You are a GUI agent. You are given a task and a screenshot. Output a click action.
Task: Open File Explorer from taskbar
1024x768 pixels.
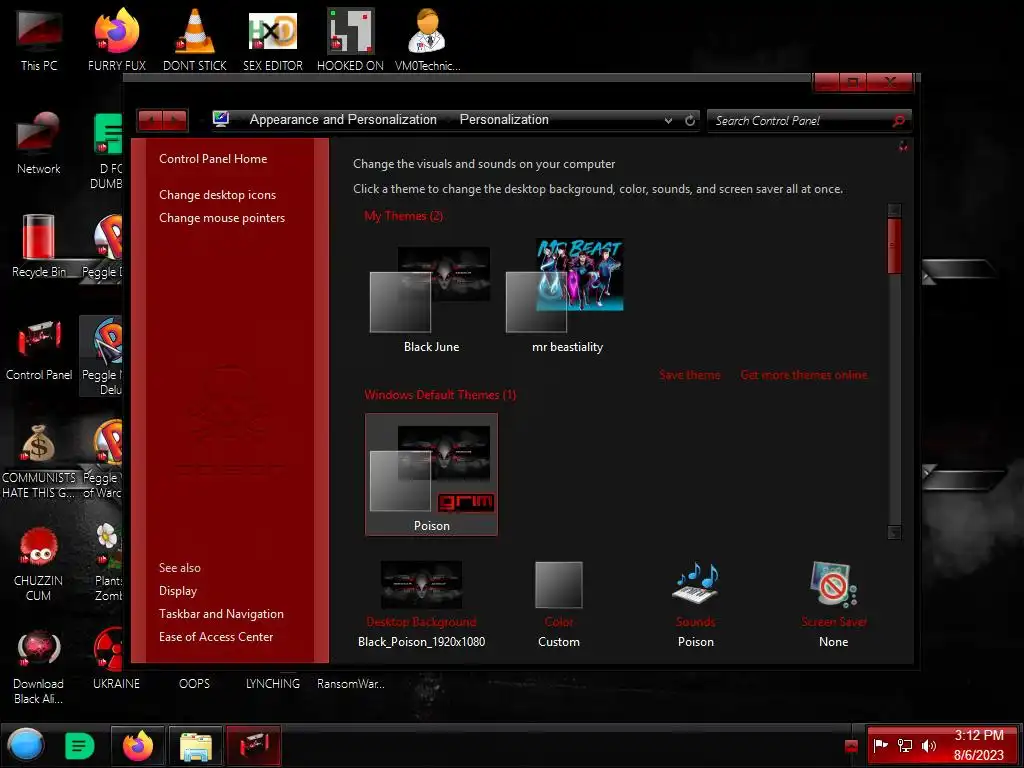point(195,746)
